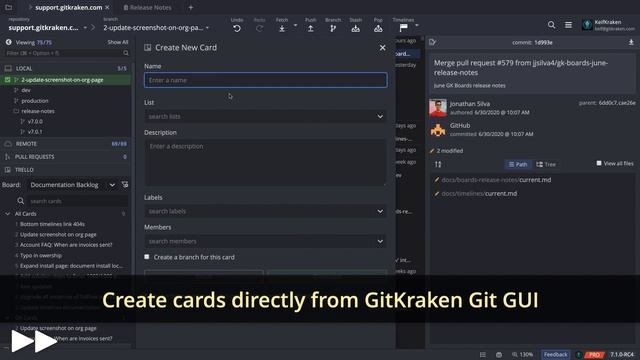Click the download icon in commit panel
The image size is (640, 360).
point(631,42)
